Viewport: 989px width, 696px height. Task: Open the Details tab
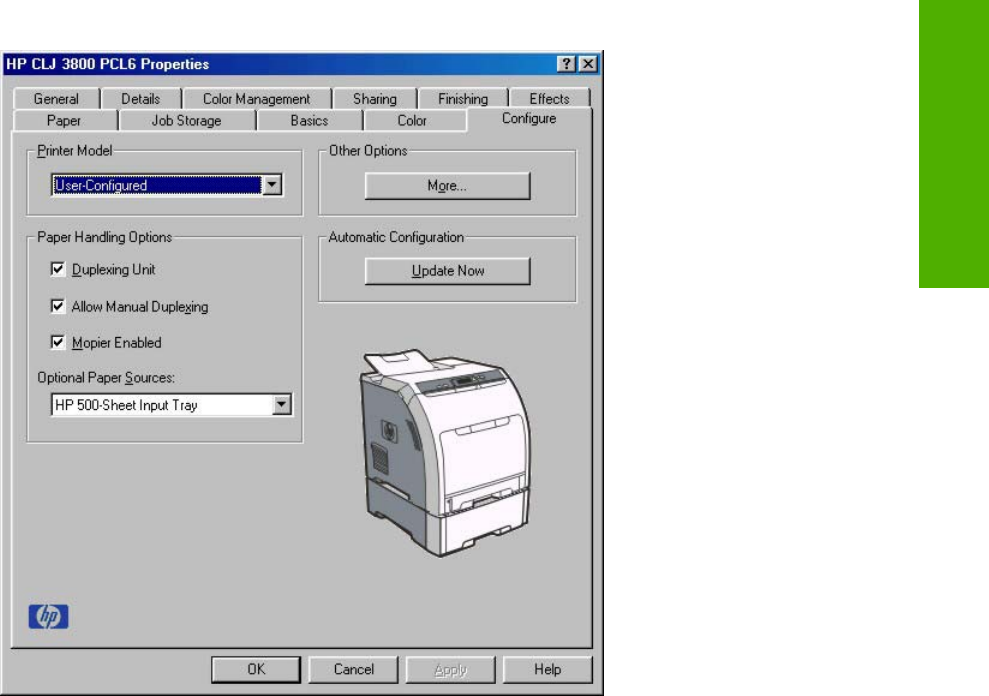pos(141,99)
